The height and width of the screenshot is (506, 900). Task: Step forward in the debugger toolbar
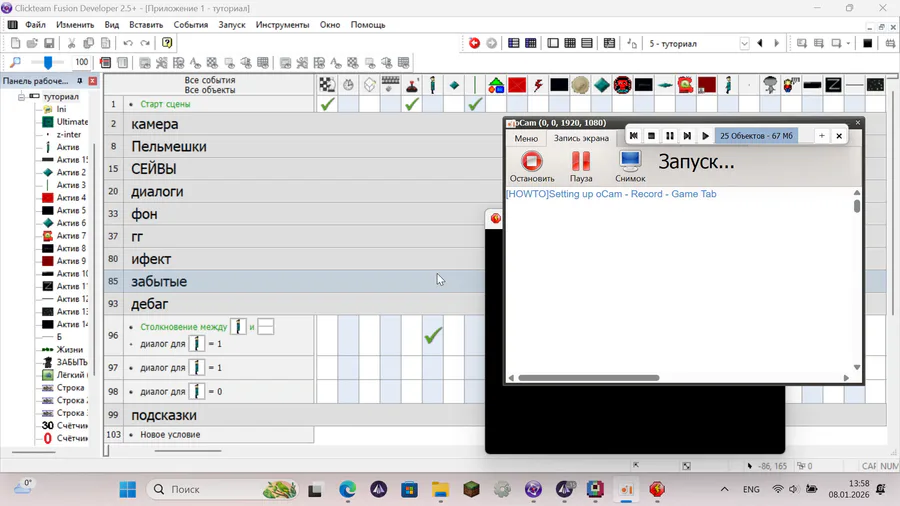pyautogui.click(x=687, y=136)
